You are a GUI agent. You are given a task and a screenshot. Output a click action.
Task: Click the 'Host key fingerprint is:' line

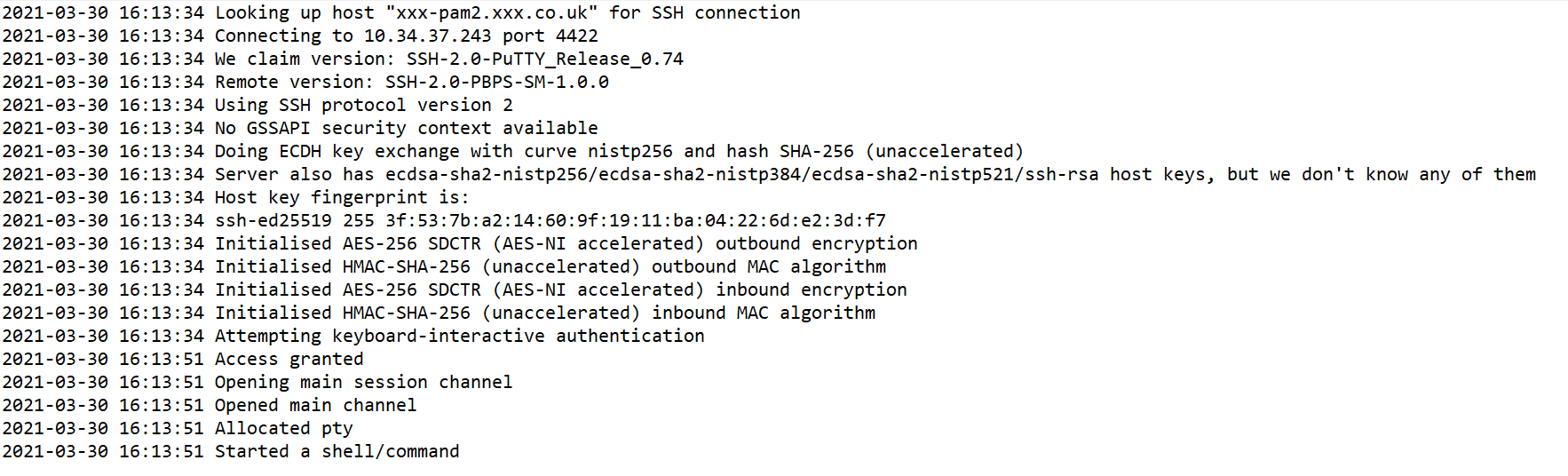342,198
